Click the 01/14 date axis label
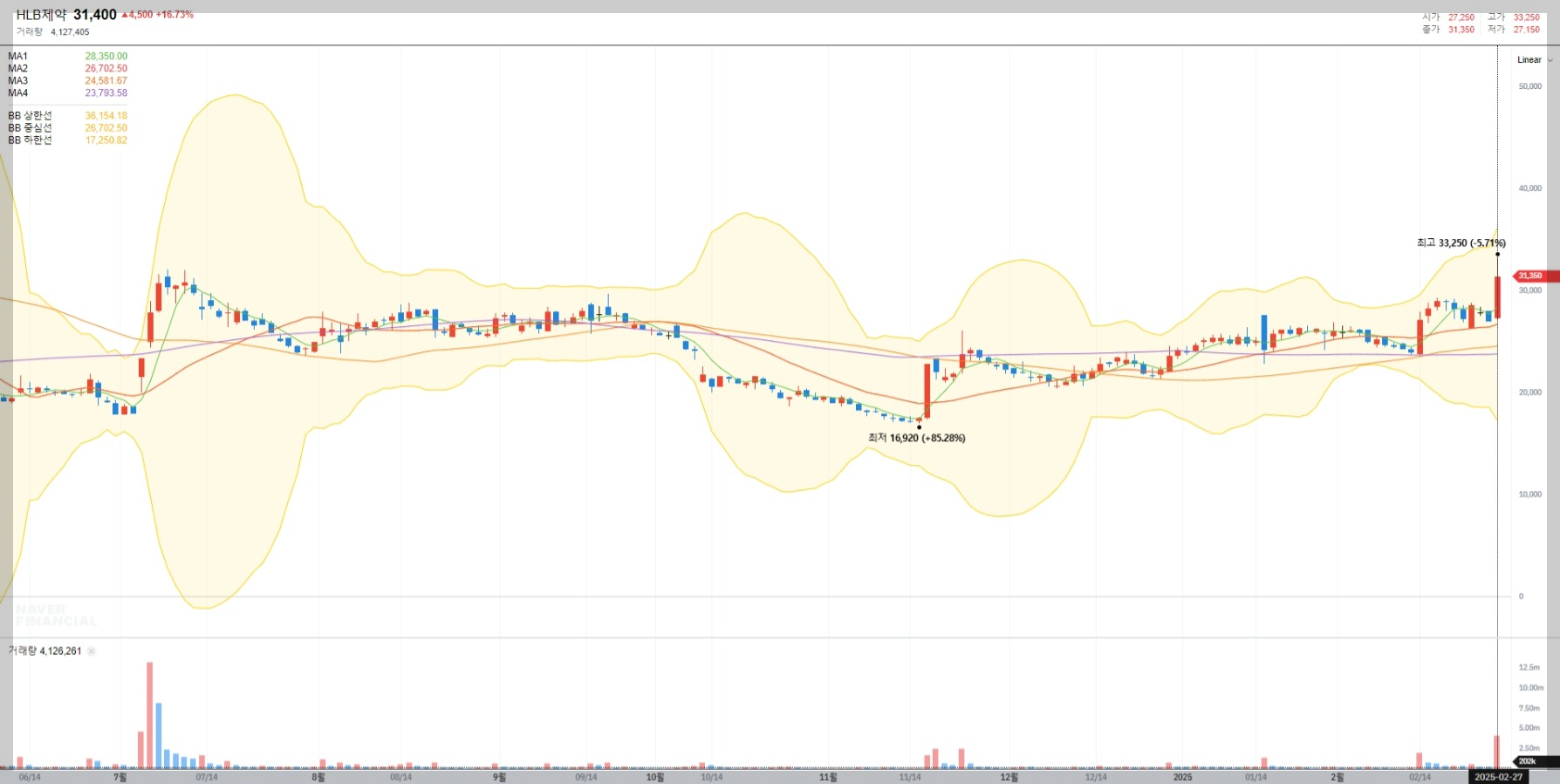1560x784 pixels. [1256, 777]
